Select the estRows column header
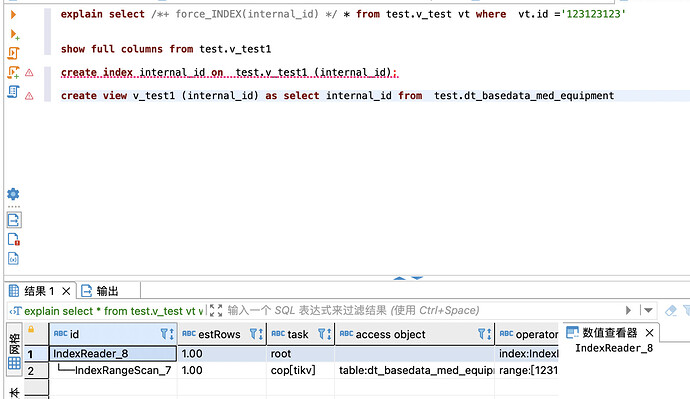 [222, 334]
